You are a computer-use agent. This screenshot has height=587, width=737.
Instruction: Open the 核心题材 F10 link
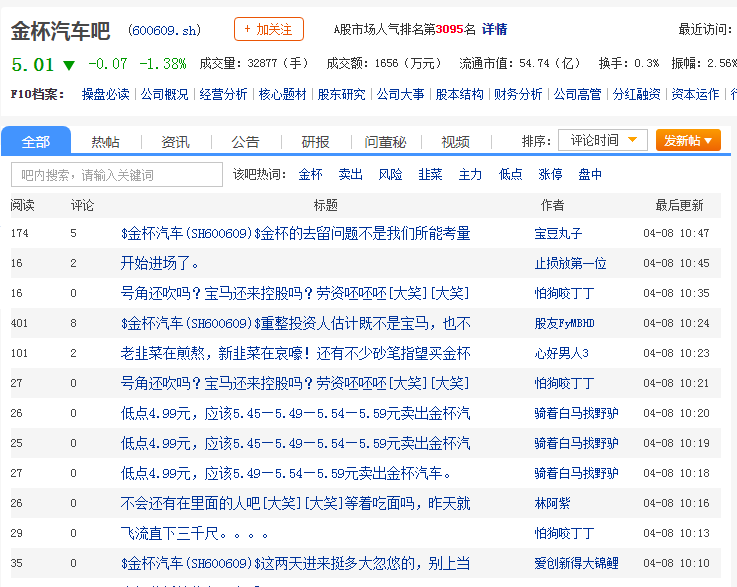coord(282,94)
